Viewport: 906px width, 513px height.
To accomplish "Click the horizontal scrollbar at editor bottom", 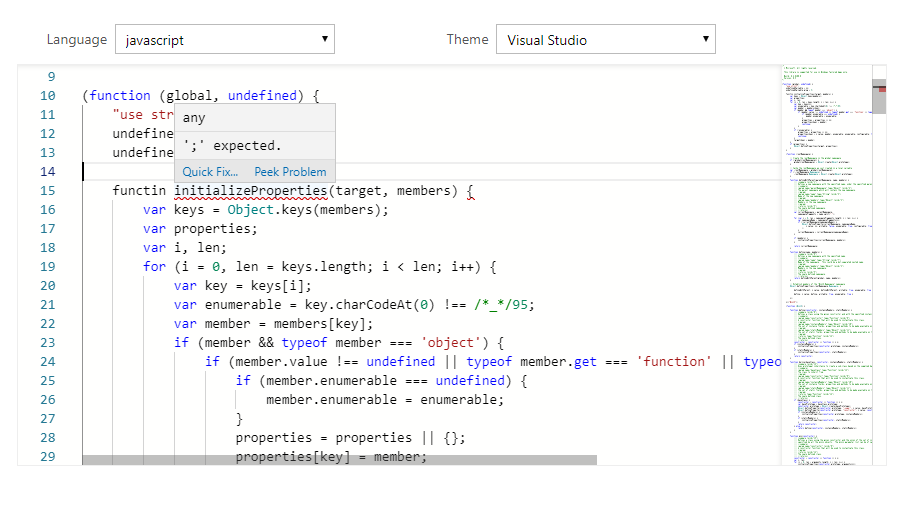I will [339, 460].
